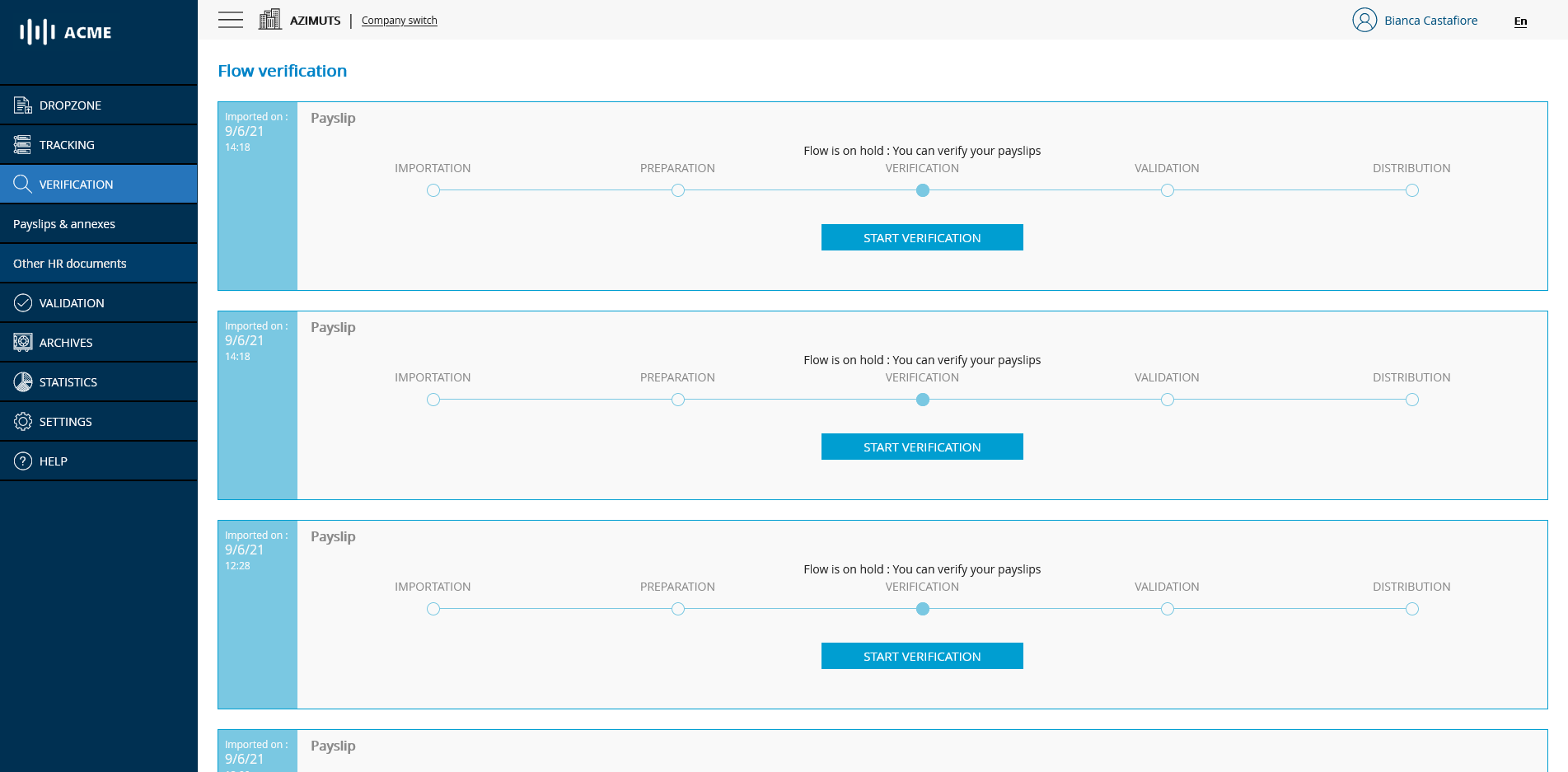Select the Validation menu item
The height and width of the screenshot is (772, 1568).
click(72, 303)
